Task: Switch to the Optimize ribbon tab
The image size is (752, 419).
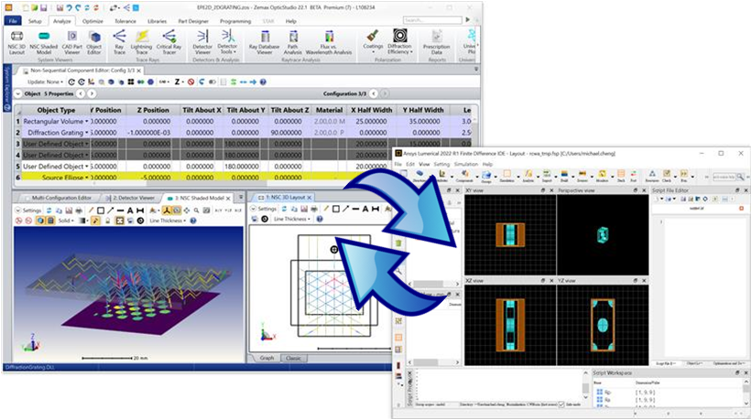Action: (x=93, y=21)
